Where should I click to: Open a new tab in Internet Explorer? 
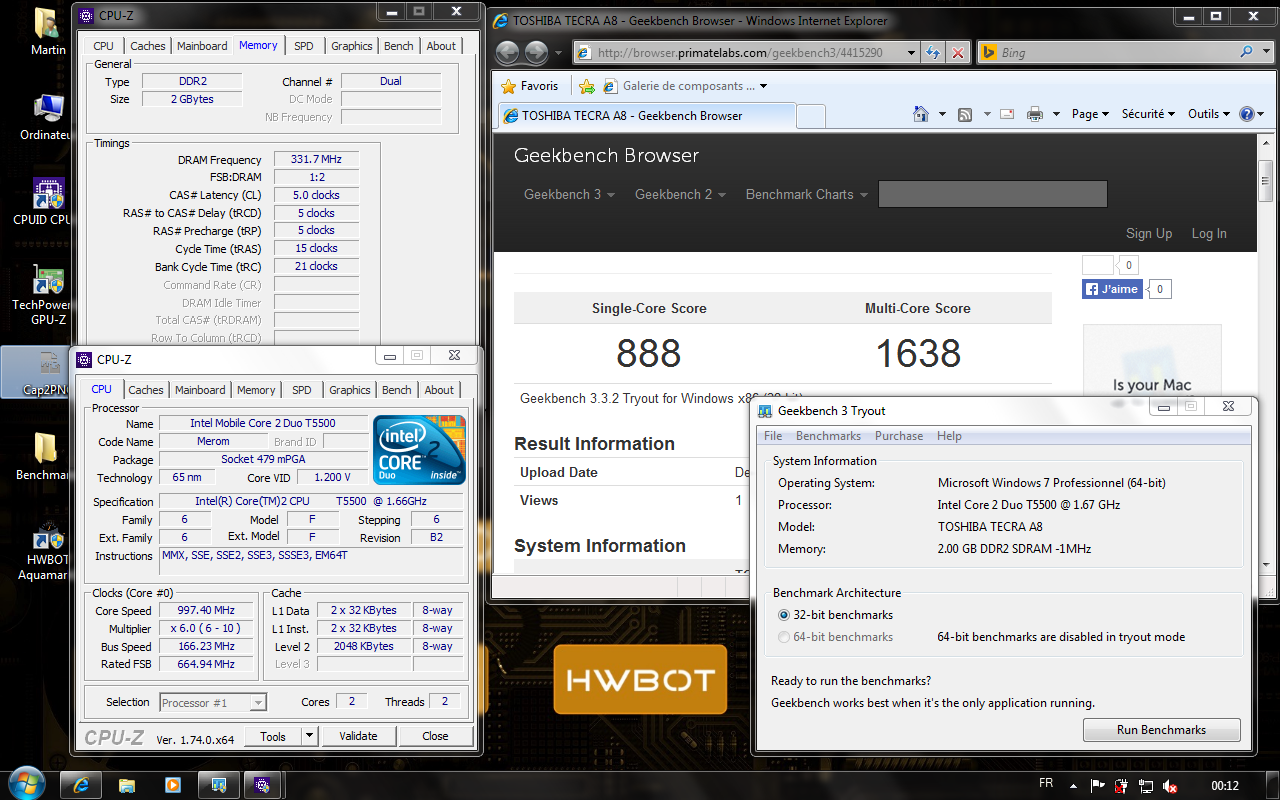coord(811,116)
